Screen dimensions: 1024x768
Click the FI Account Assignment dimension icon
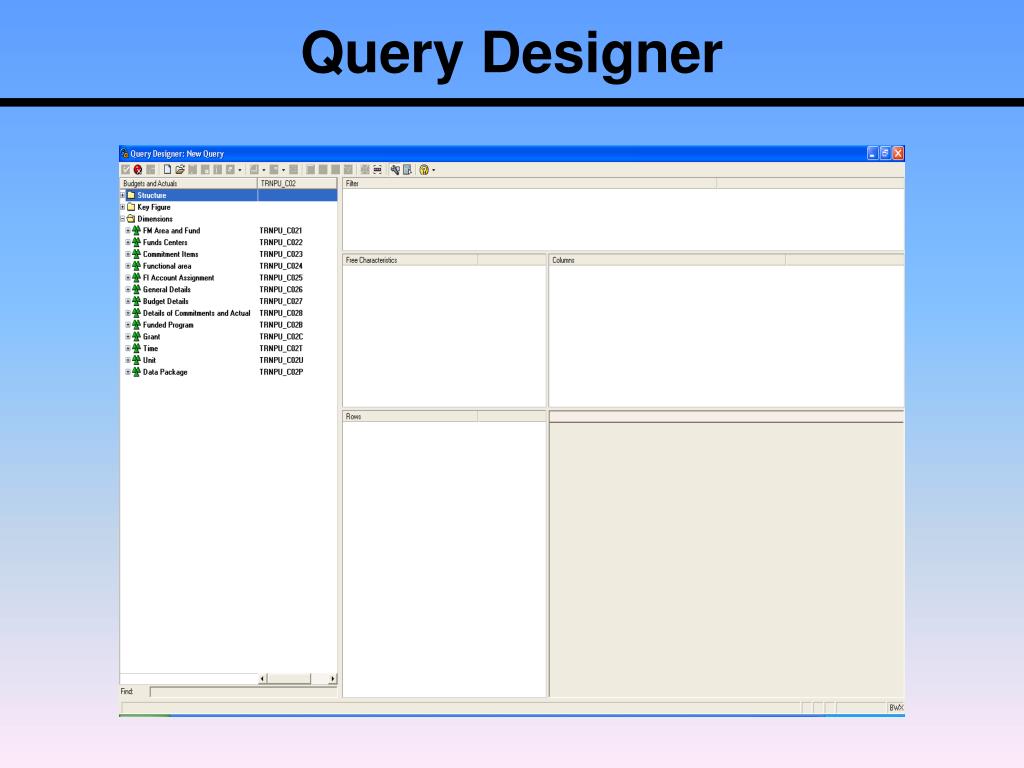tap(136, 278)
